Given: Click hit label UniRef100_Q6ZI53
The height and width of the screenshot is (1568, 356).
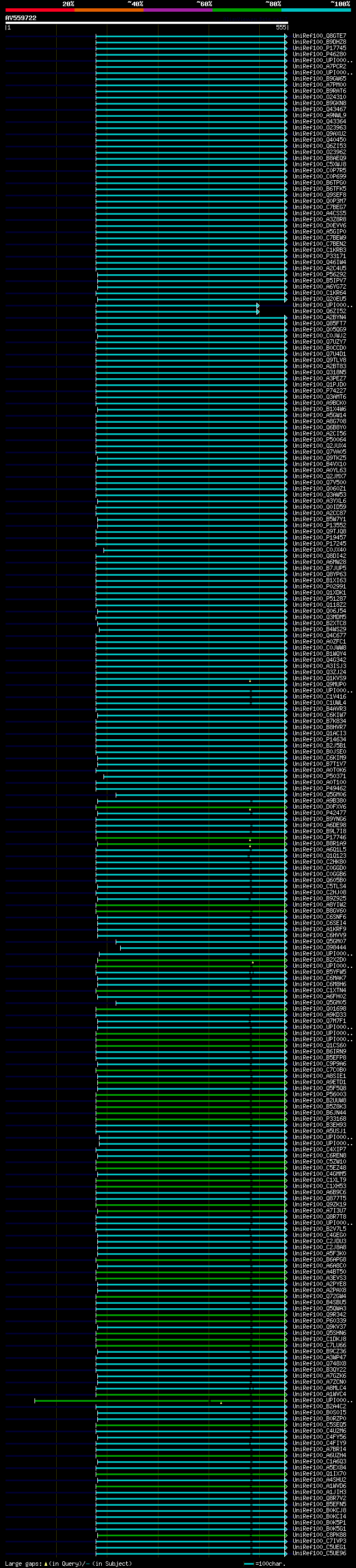Looking at the screenshot, I should point(319,146).
